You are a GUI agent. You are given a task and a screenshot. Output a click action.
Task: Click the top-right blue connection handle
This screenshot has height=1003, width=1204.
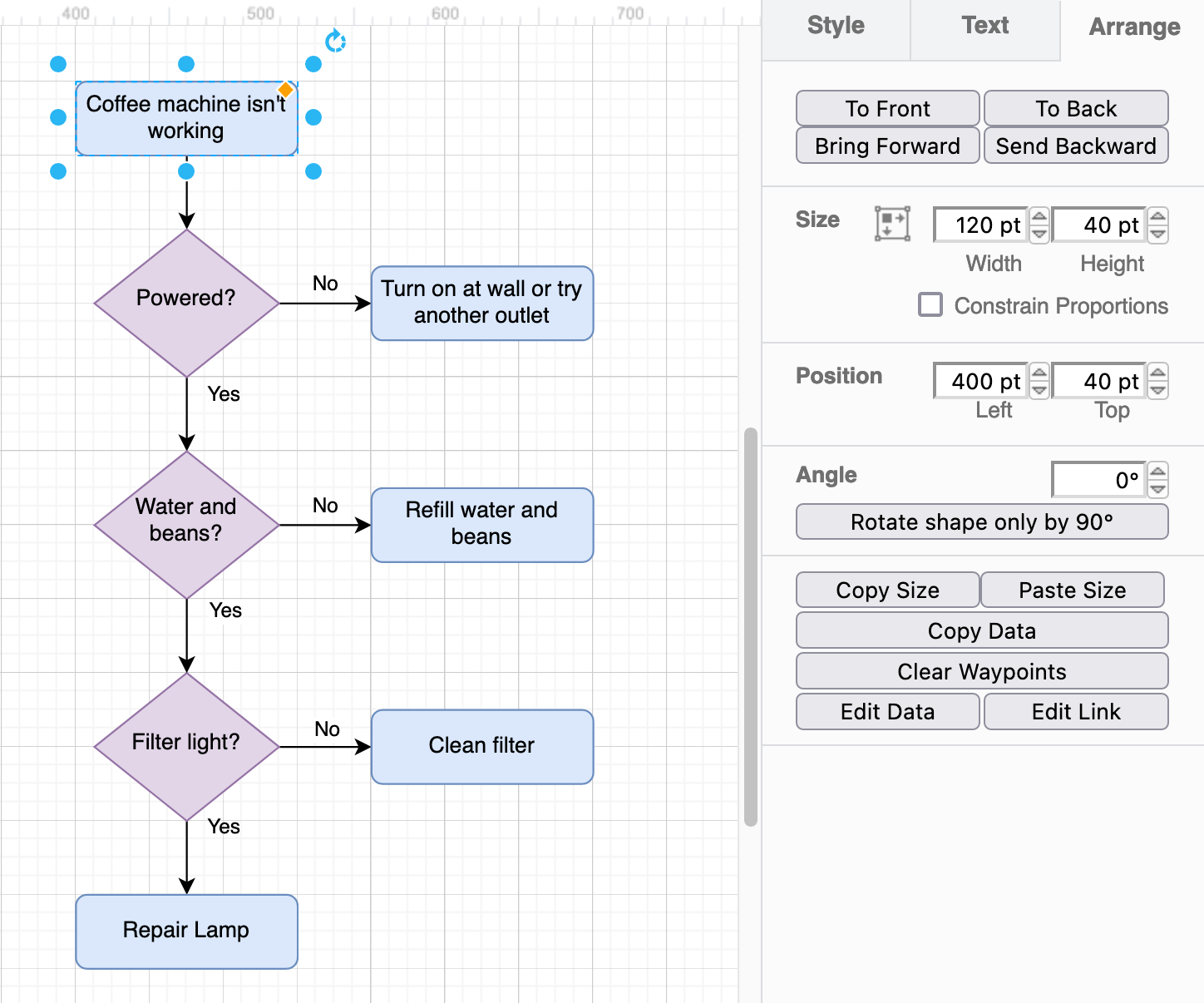click(x=313, y=63)
